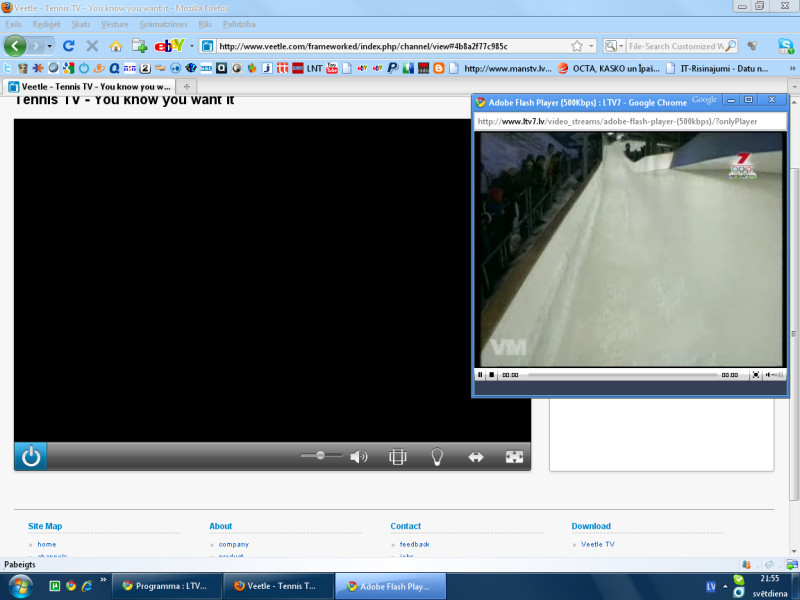Select the Veetle - Tennis TV tab

click(90, 87)
